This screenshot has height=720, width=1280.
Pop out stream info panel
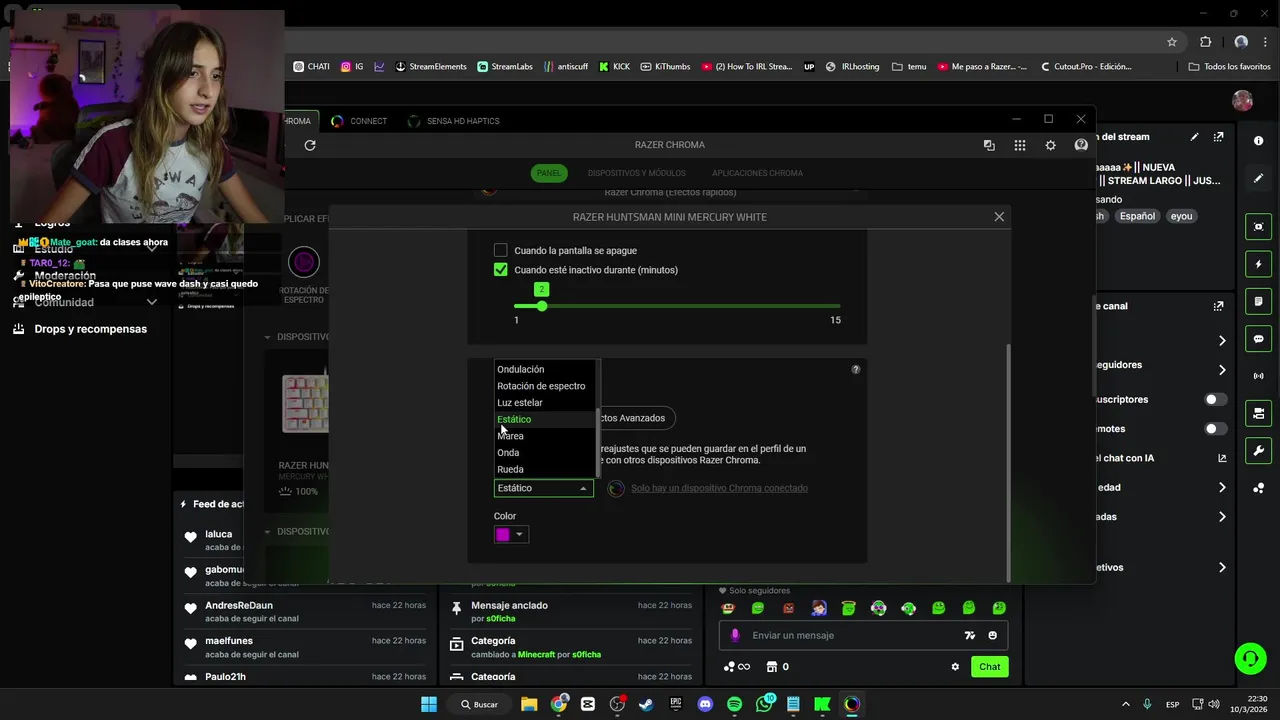click(1218, 137)
